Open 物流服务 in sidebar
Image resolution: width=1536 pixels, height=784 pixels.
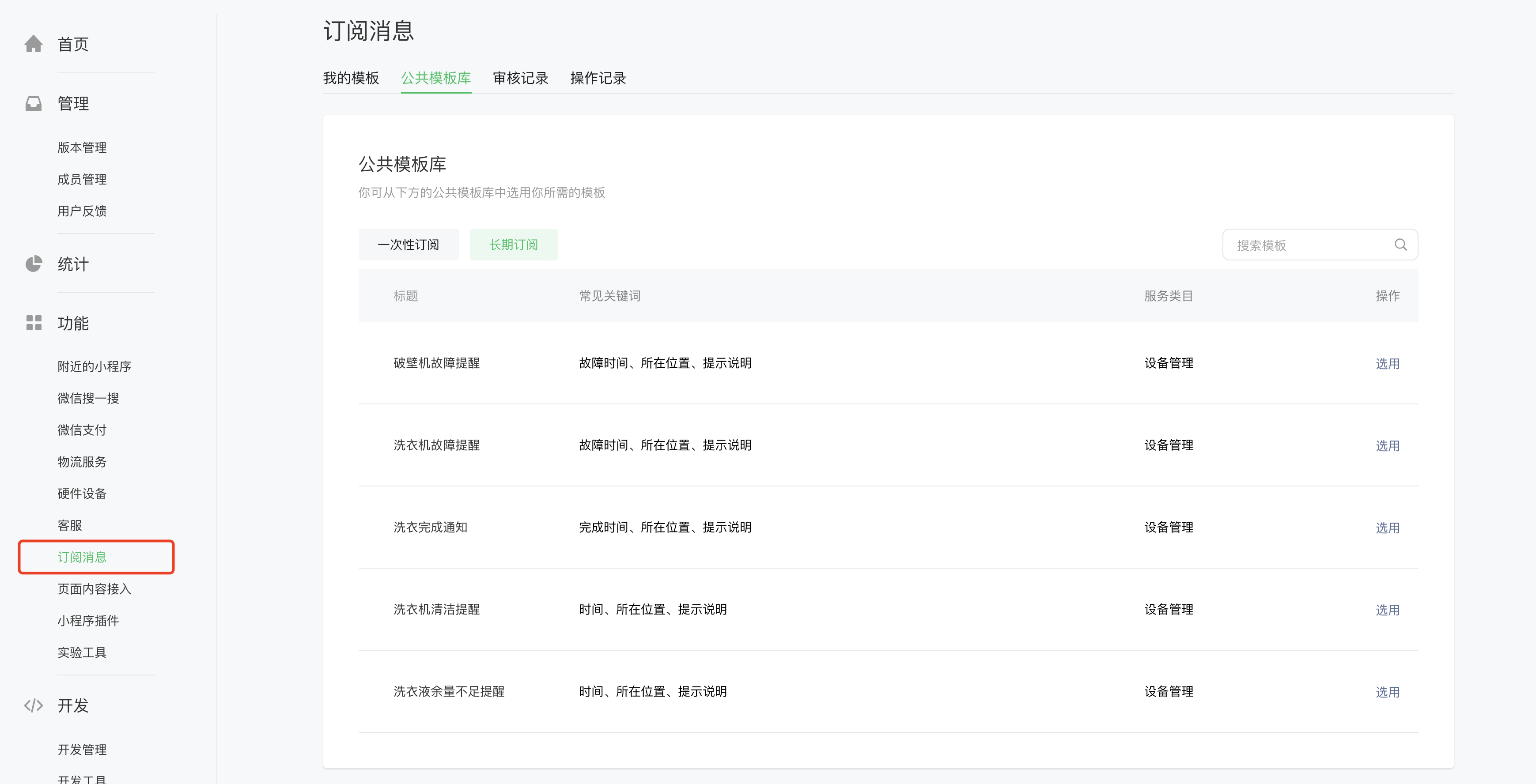coord(82,462)
